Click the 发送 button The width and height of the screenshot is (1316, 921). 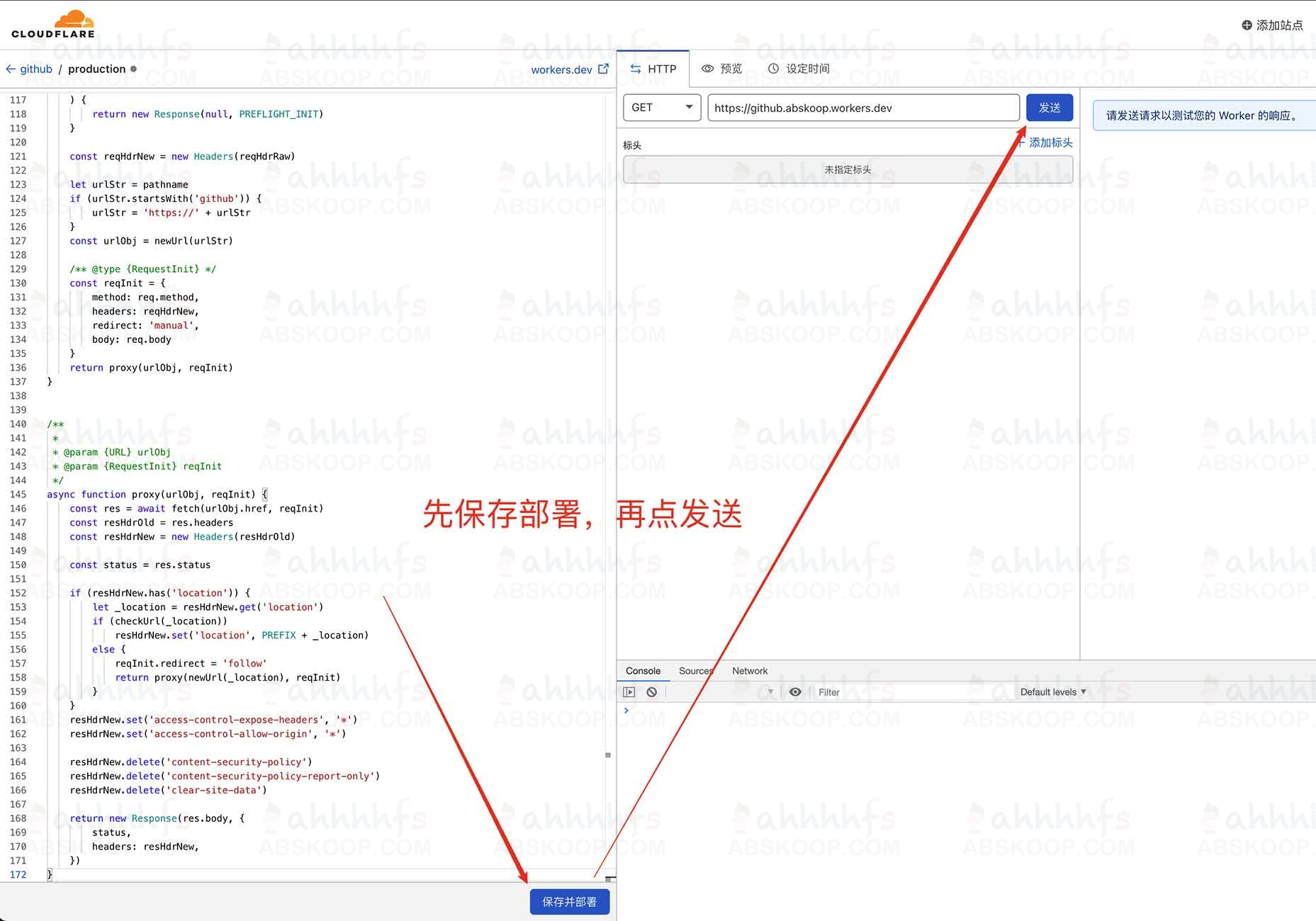pyautogui.click(x=1050, y=108)
